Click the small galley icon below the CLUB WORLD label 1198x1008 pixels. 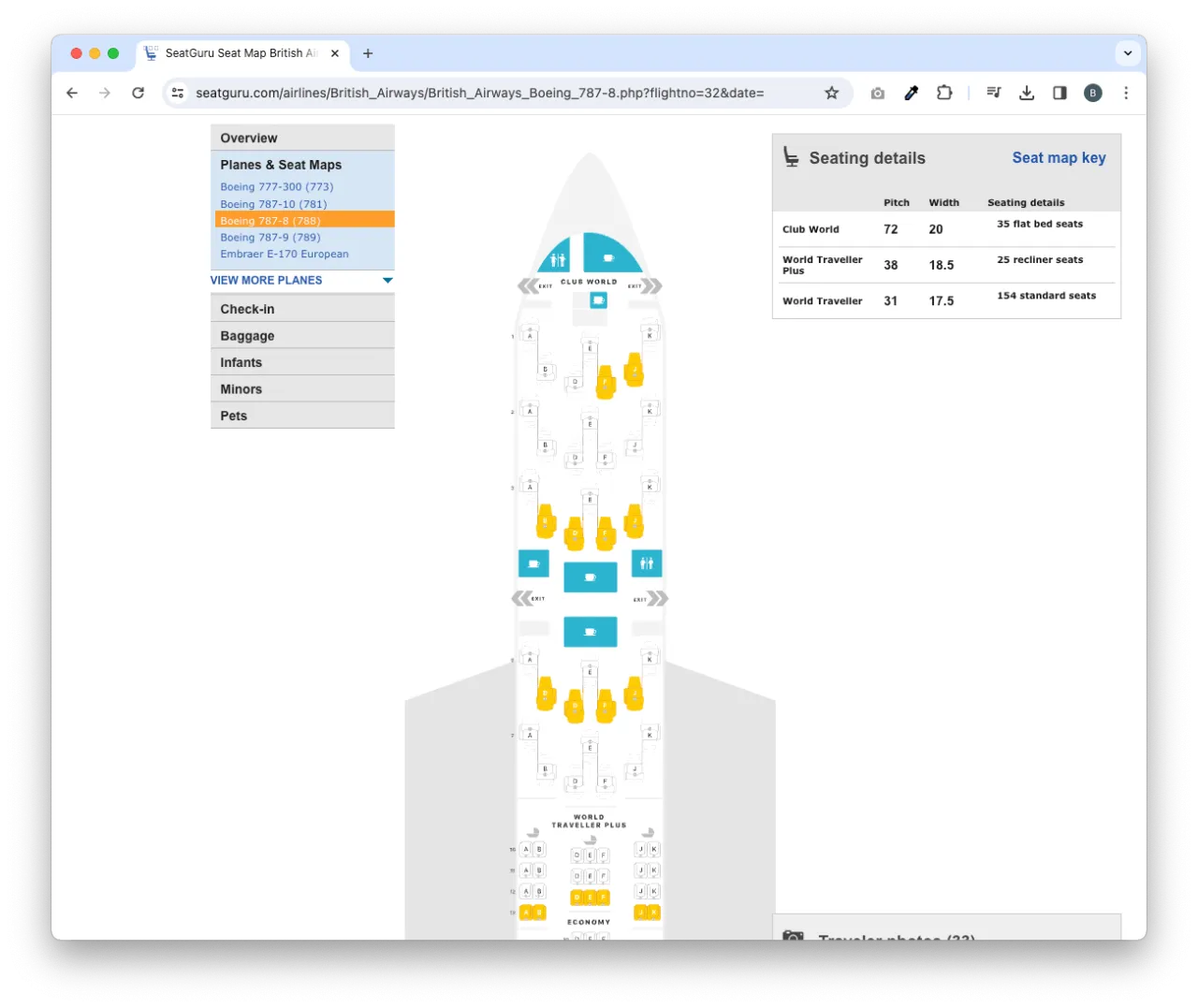click(599, 300)
